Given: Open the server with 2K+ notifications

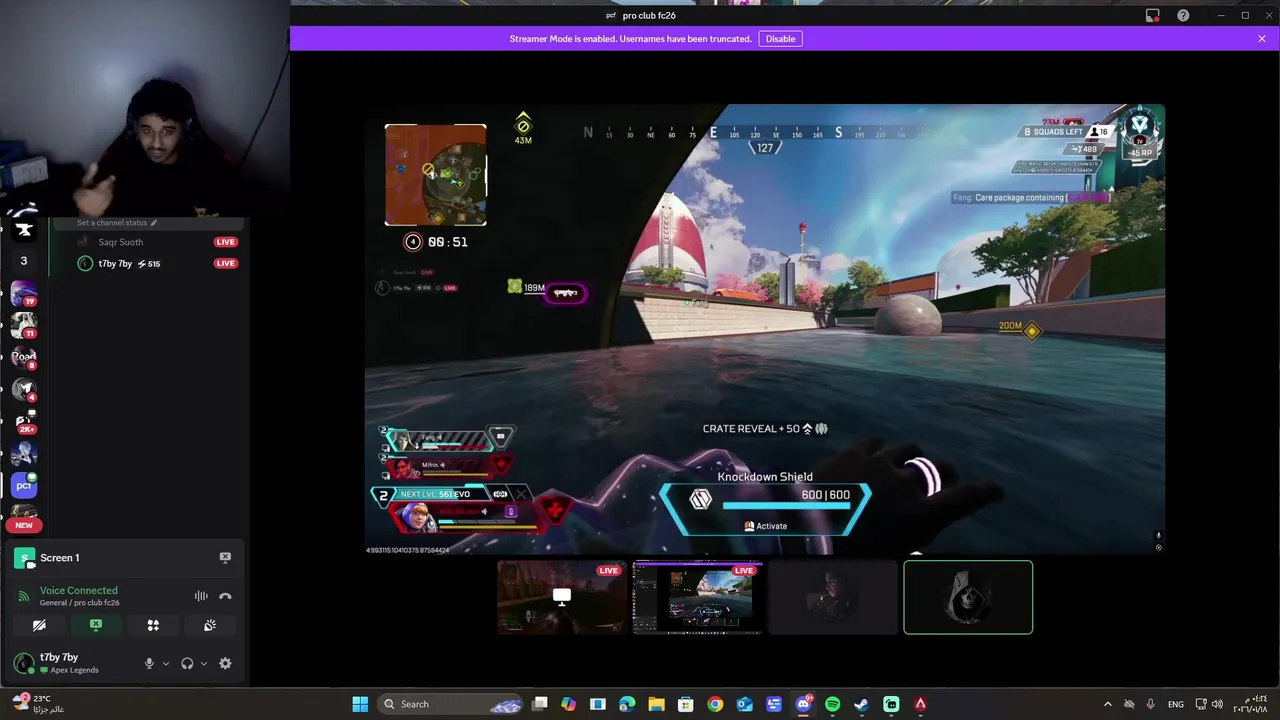Looking at the screenshot, I should (x=24, y=421).
